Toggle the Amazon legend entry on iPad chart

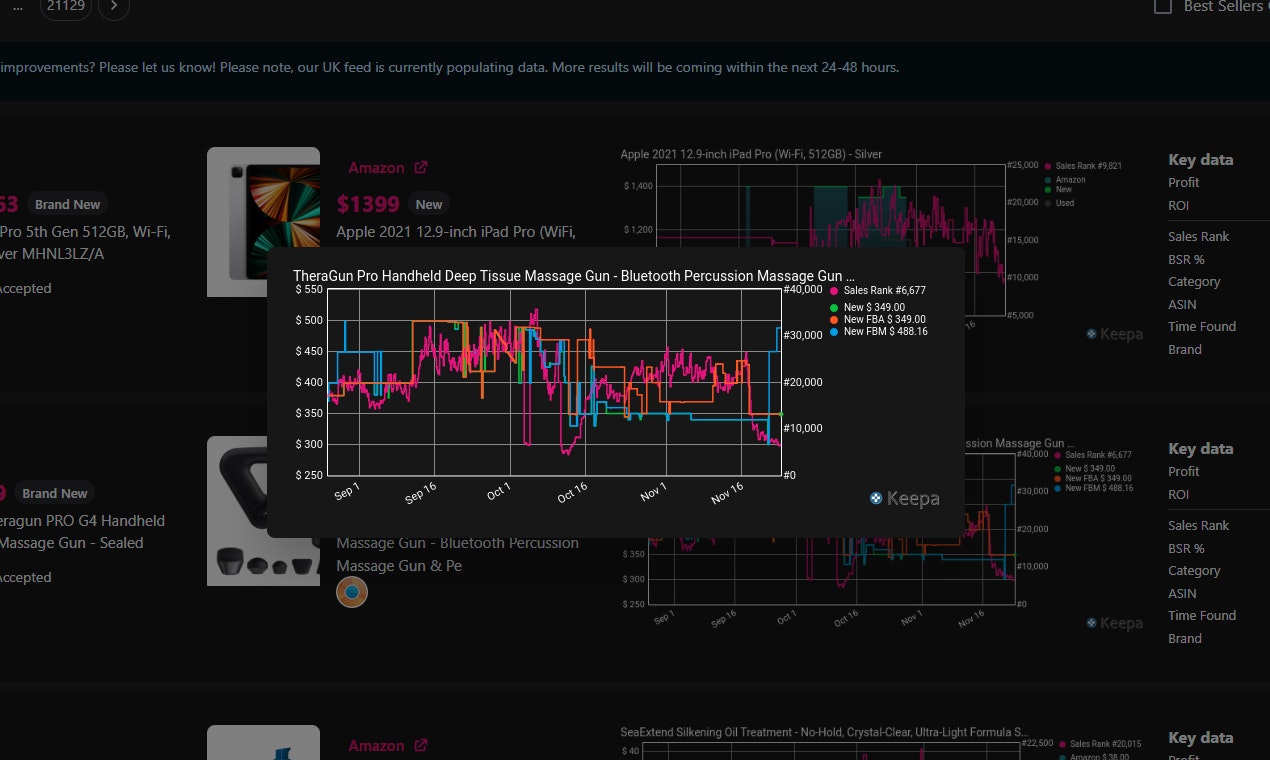(x=1063, y=180)
